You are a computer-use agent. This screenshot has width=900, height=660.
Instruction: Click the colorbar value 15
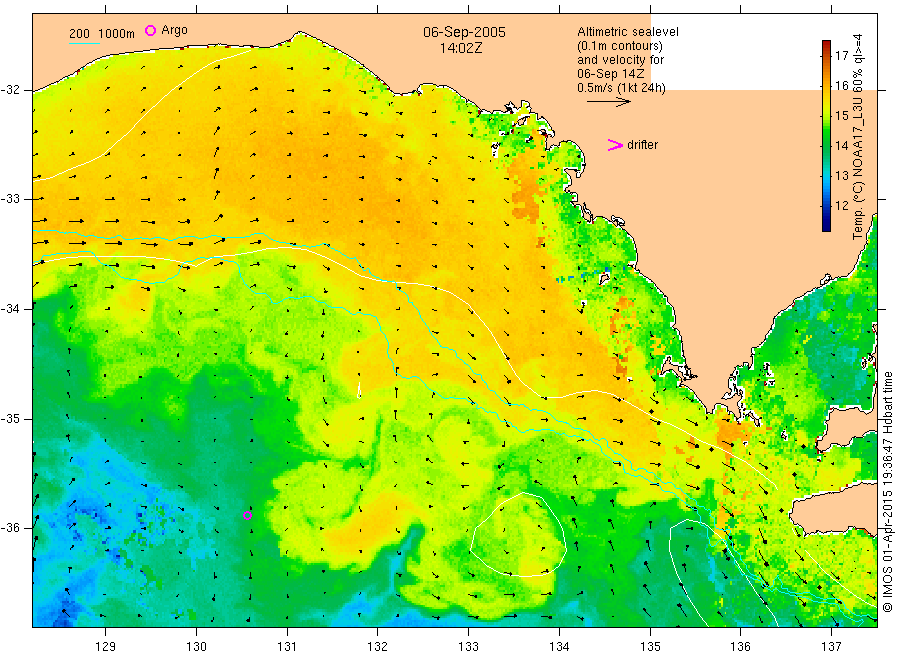click(x=841, y=115)
